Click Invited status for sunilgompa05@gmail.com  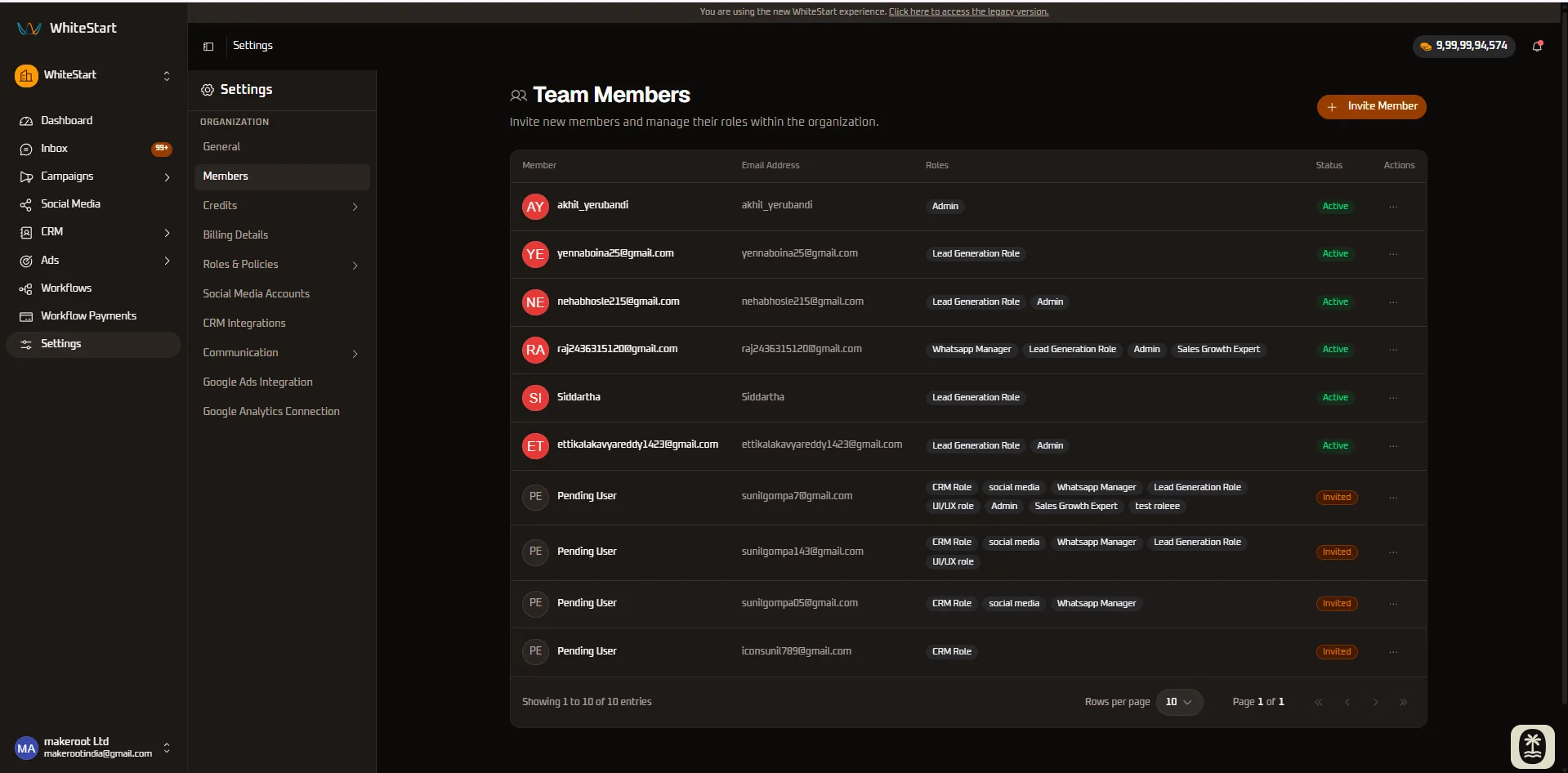(1337, 604)
